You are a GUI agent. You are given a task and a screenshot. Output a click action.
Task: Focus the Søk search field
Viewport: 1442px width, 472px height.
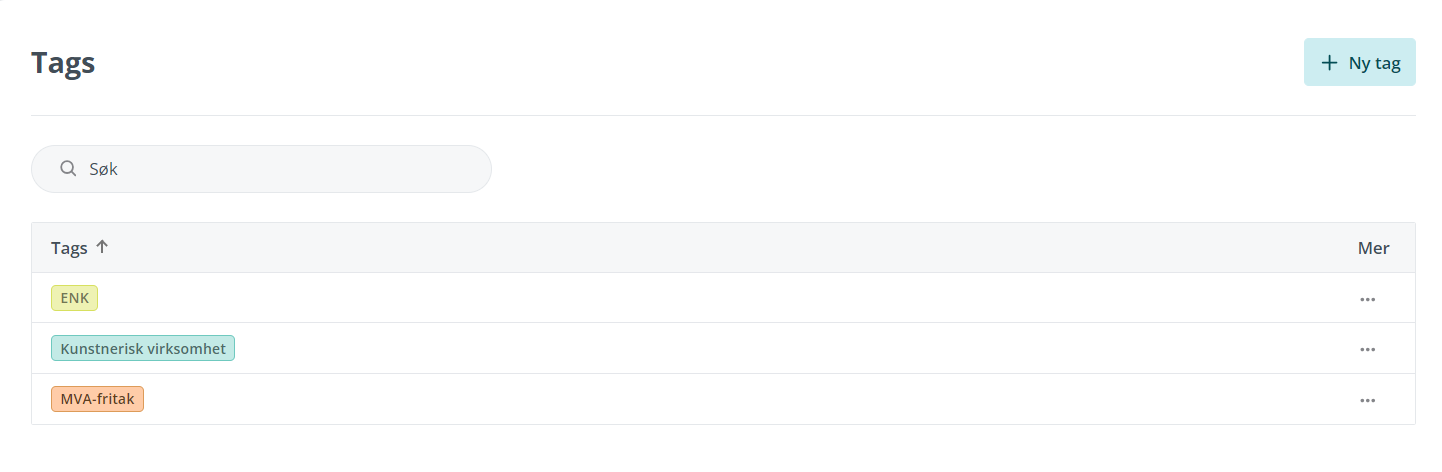[261, 169]
